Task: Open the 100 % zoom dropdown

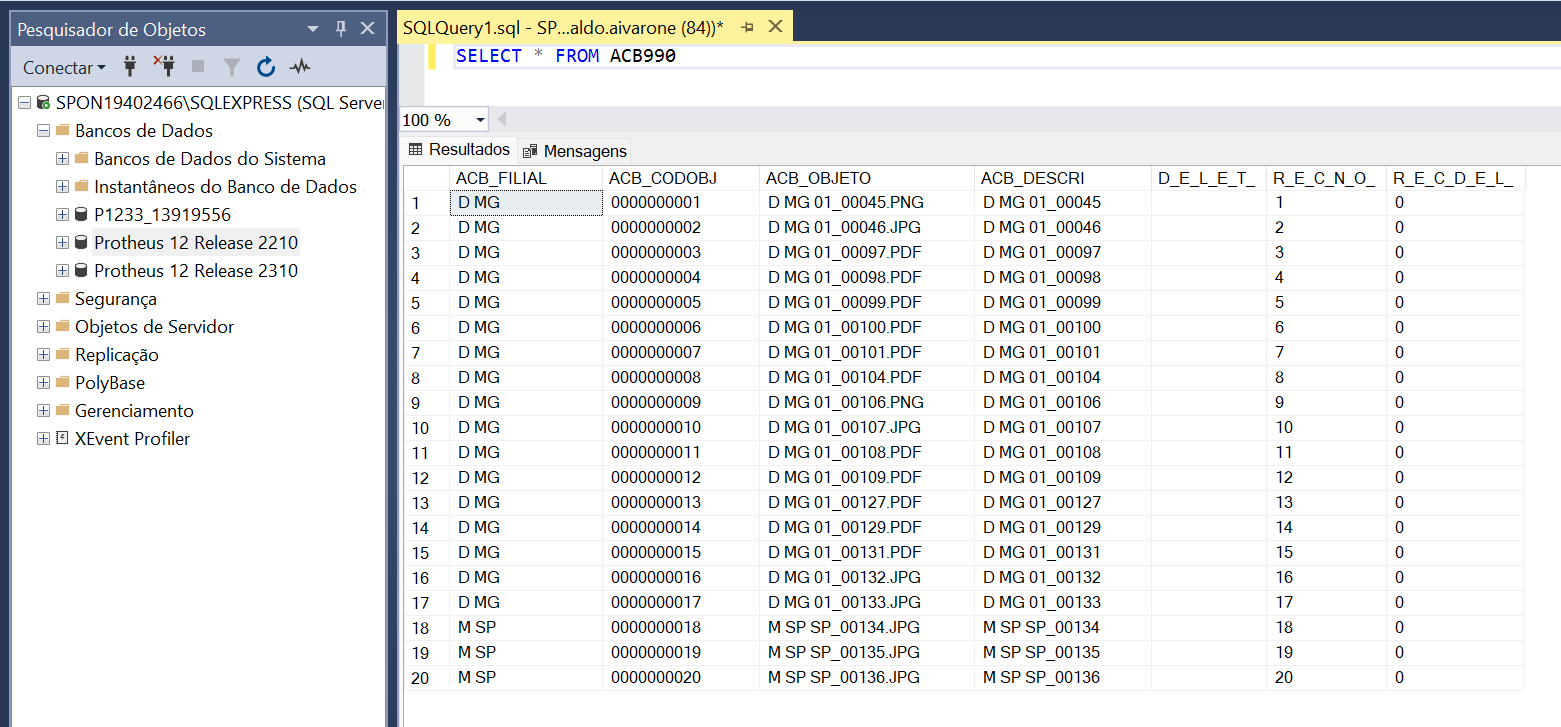Action: (x=480, y=120)
